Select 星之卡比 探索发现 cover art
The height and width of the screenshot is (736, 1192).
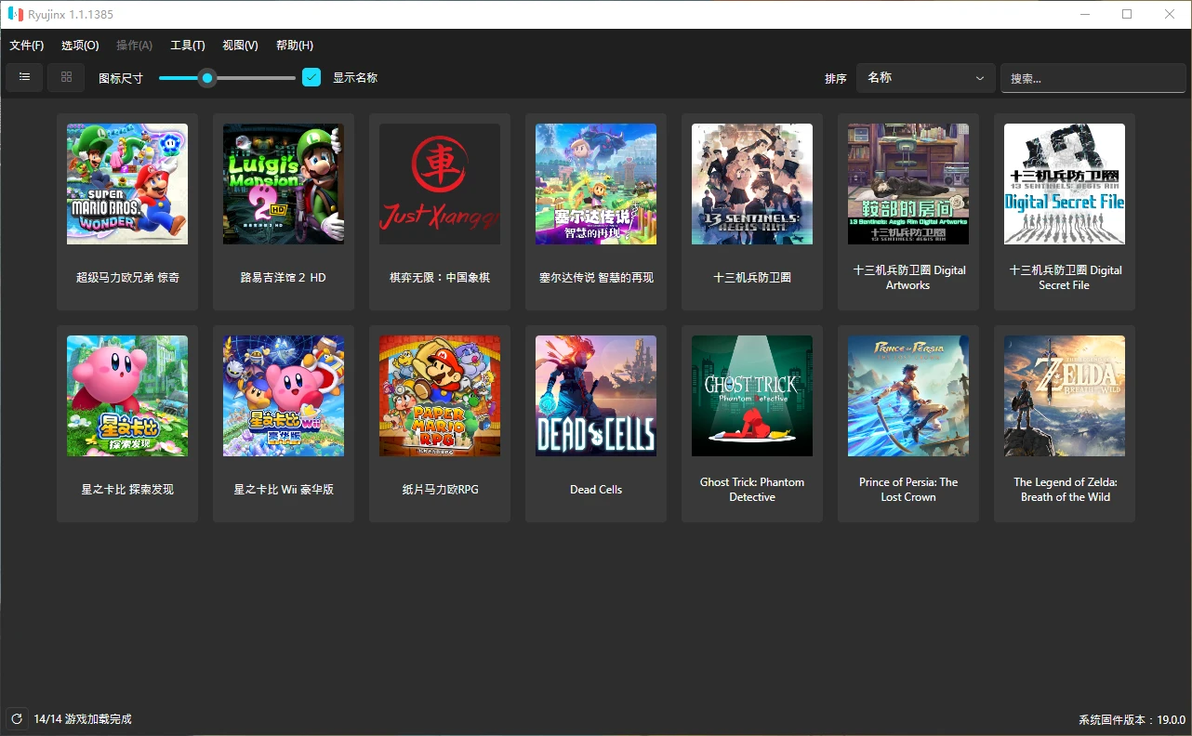click(x=127, y=396)
